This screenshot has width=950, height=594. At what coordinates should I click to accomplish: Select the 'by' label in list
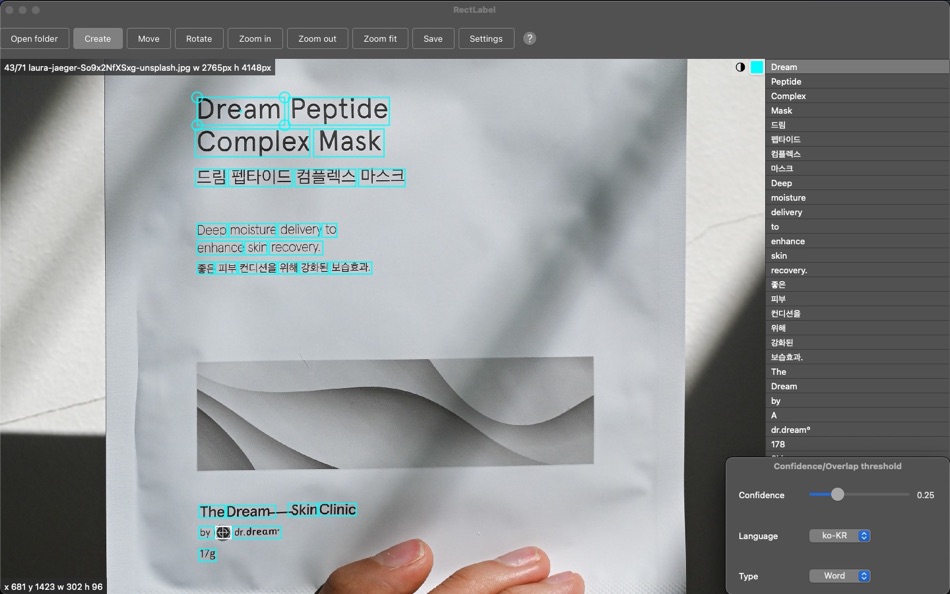[x=857, y=401]
